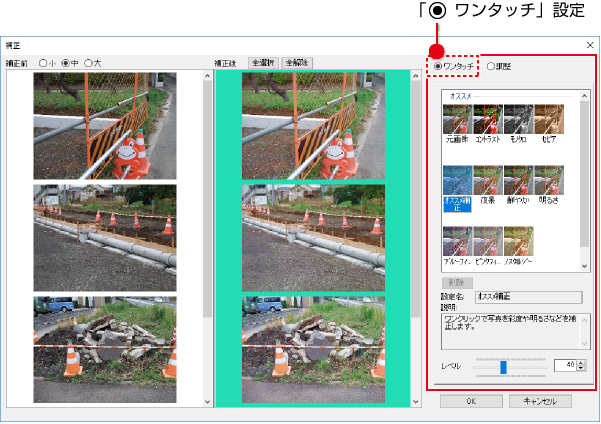Viewport: 601px width, 424px height.
Task: Increase the level value with up arrow
Action: click(x=580, y=362)
